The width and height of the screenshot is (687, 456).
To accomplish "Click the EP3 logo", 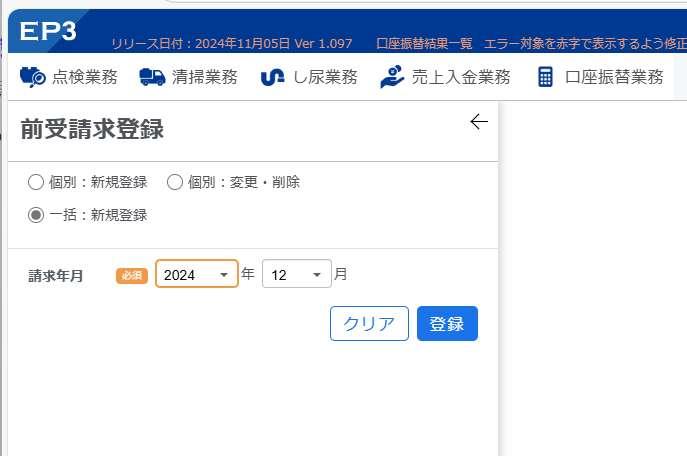I will [48, 32].
